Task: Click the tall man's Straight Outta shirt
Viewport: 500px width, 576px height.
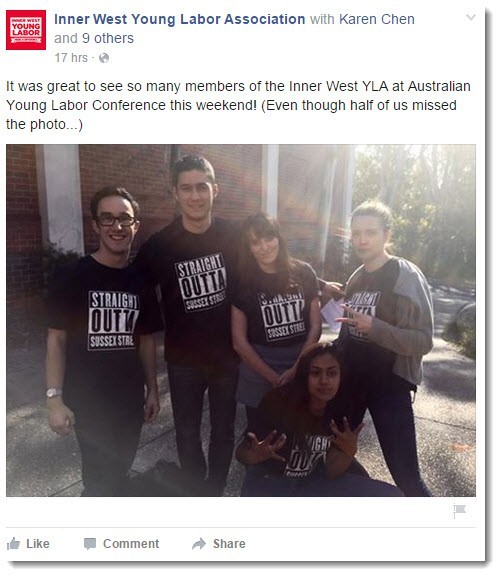Action: pyautogui.click(x=200, y=282)
